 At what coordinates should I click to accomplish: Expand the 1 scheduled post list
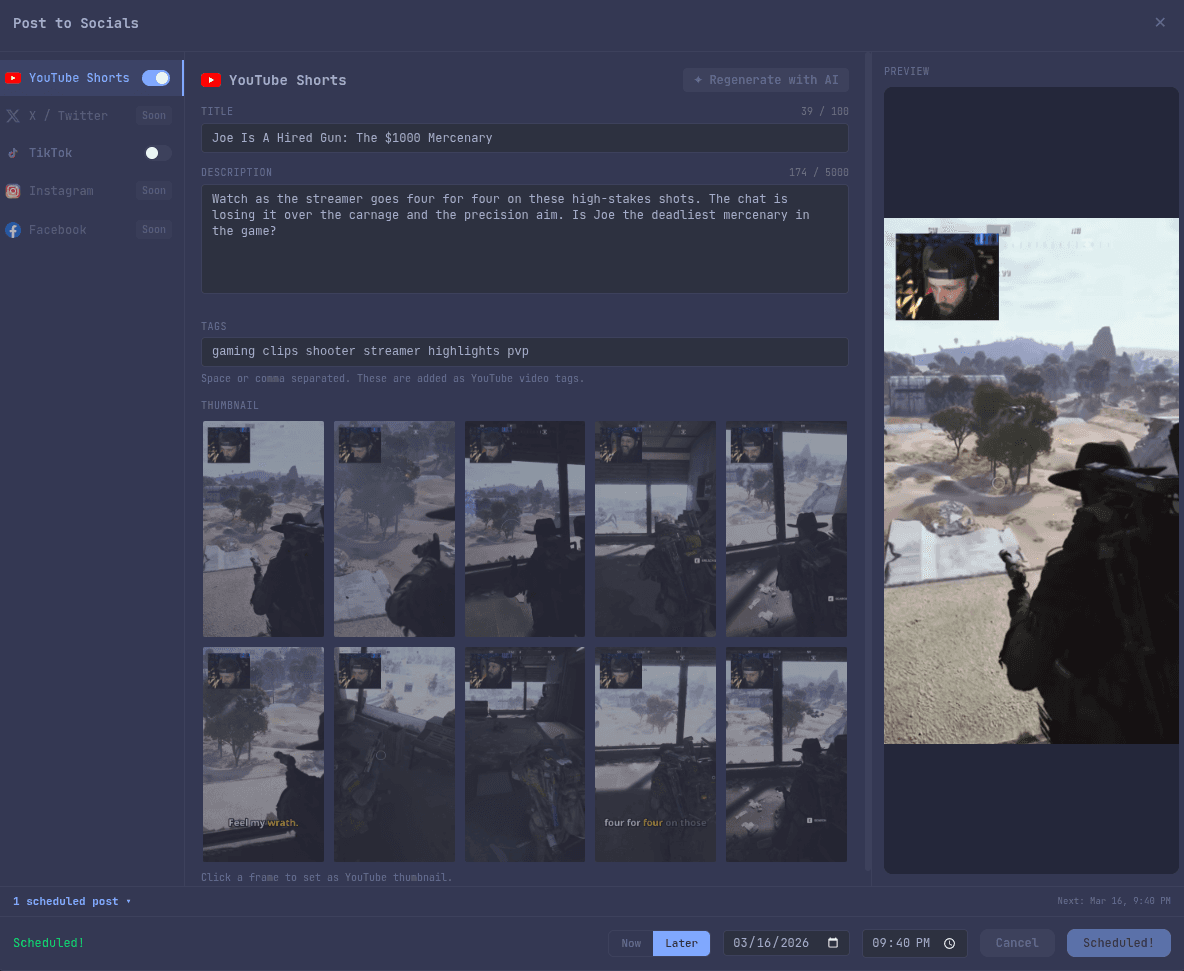point(72,902)
